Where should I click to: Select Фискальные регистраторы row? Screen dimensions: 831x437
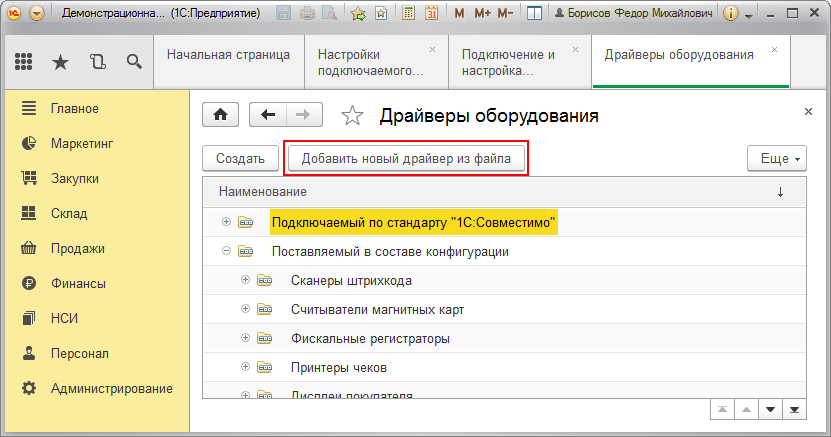click(504, 338)
